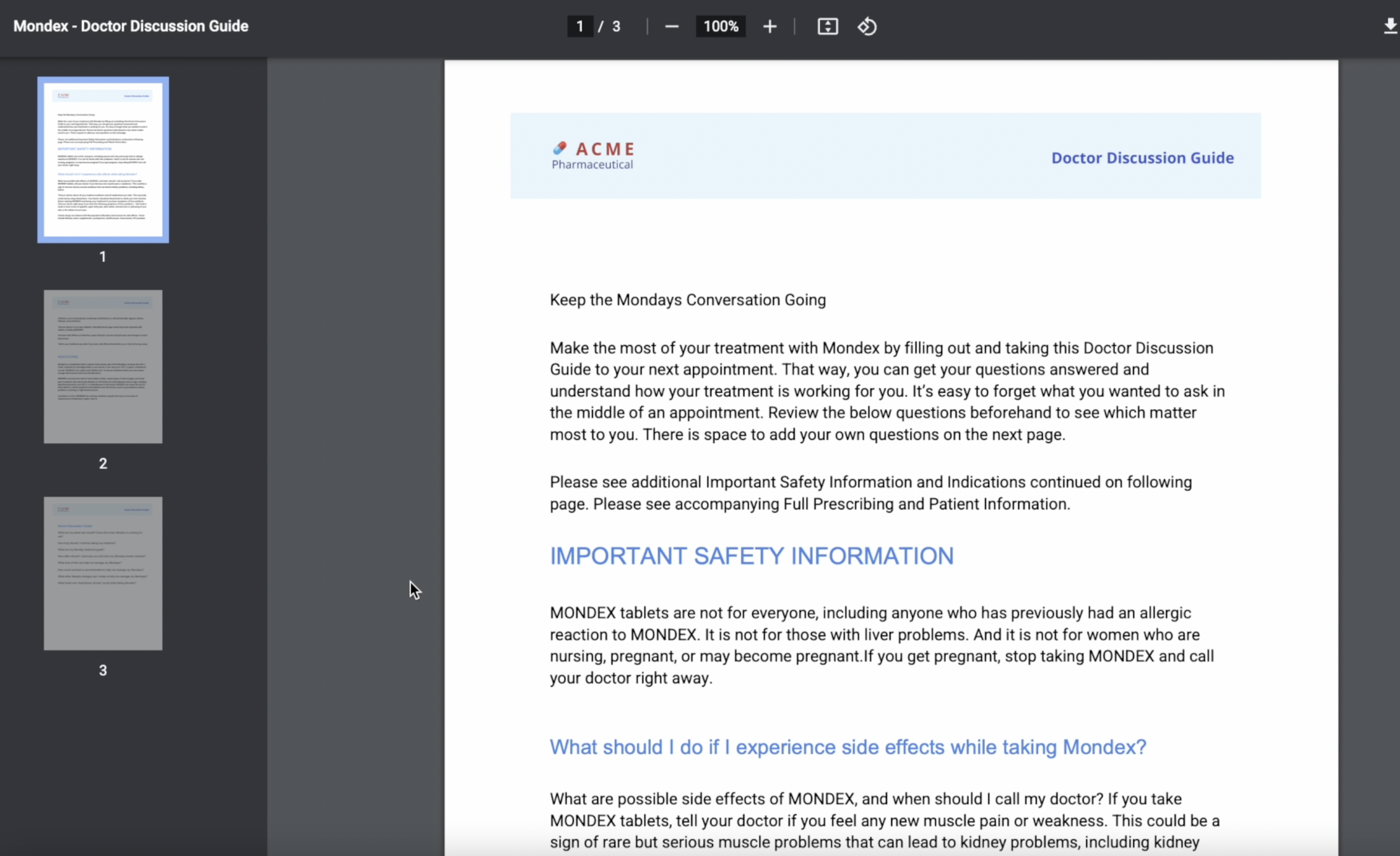Viewport: 1400px width, 856px height.
Task: Zoom out with the minus icon
Action: tap(672, 27)
